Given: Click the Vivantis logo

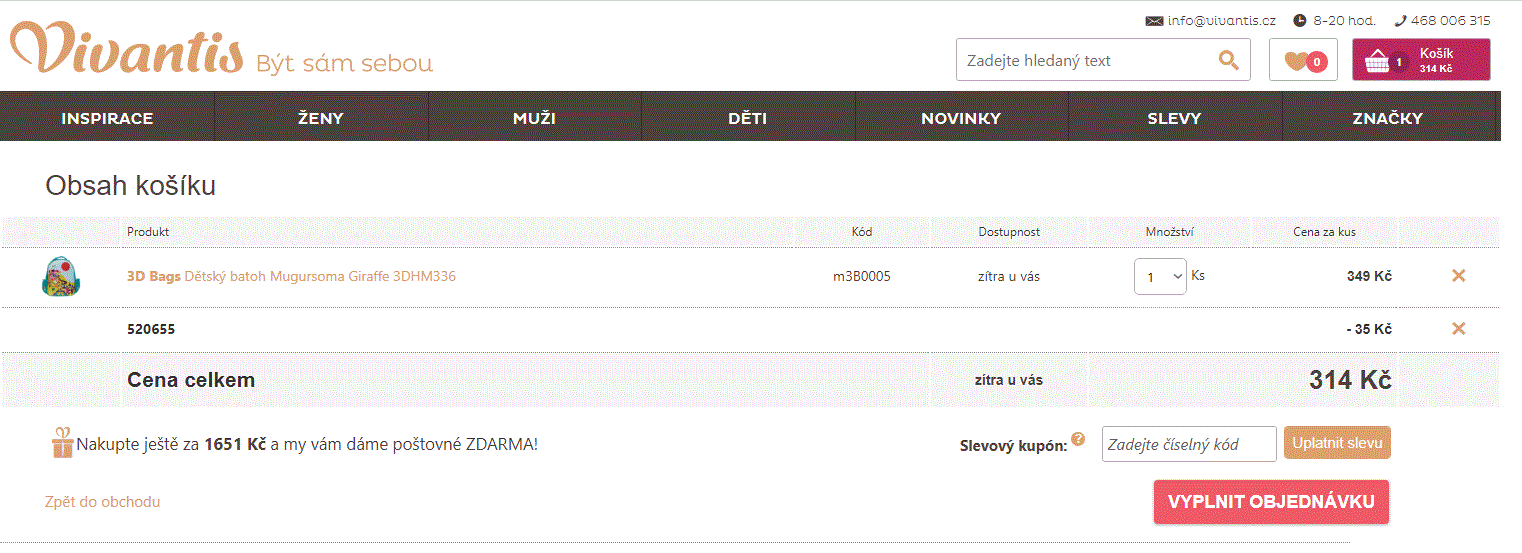Looking at the screenshot, I should point(127,49).
